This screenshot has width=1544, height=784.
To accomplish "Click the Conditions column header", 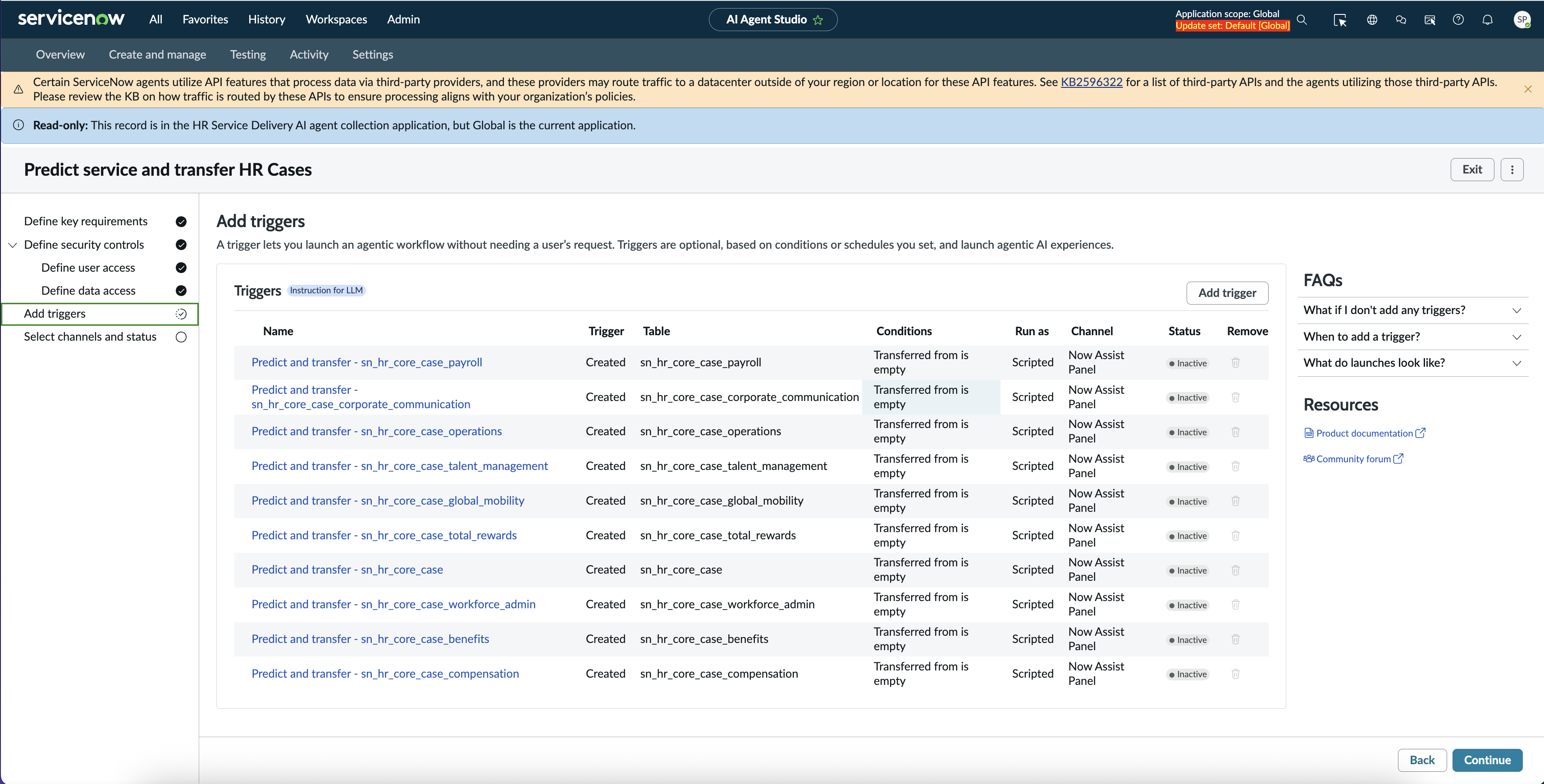I will pyautogui.click(x=904, y=332).
